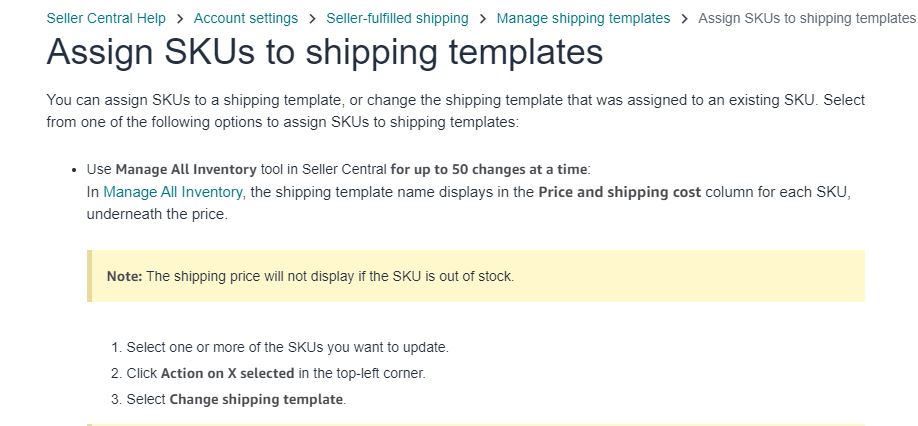Open the teal Manage All Inventory link
The image size is (918, 426).
coord(173,192)
